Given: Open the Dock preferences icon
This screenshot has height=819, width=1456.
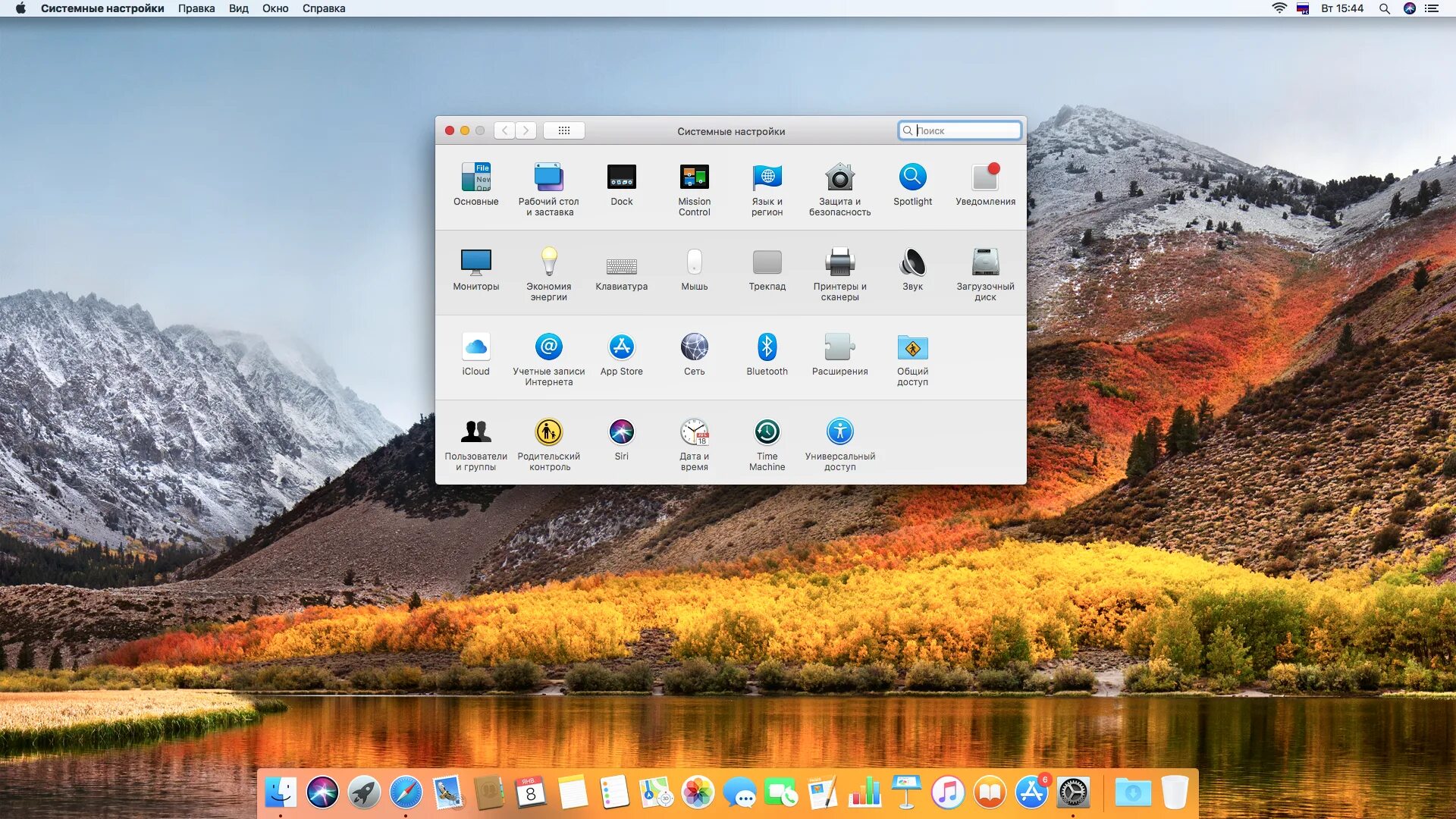Looking at the screenshot, I should [x=621, y=177].
